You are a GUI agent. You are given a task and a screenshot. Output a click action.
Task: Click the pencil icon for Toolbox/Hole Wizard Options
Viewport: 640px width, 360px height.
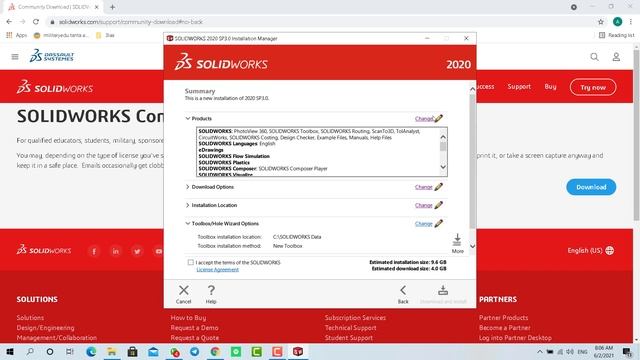[439, 223]
